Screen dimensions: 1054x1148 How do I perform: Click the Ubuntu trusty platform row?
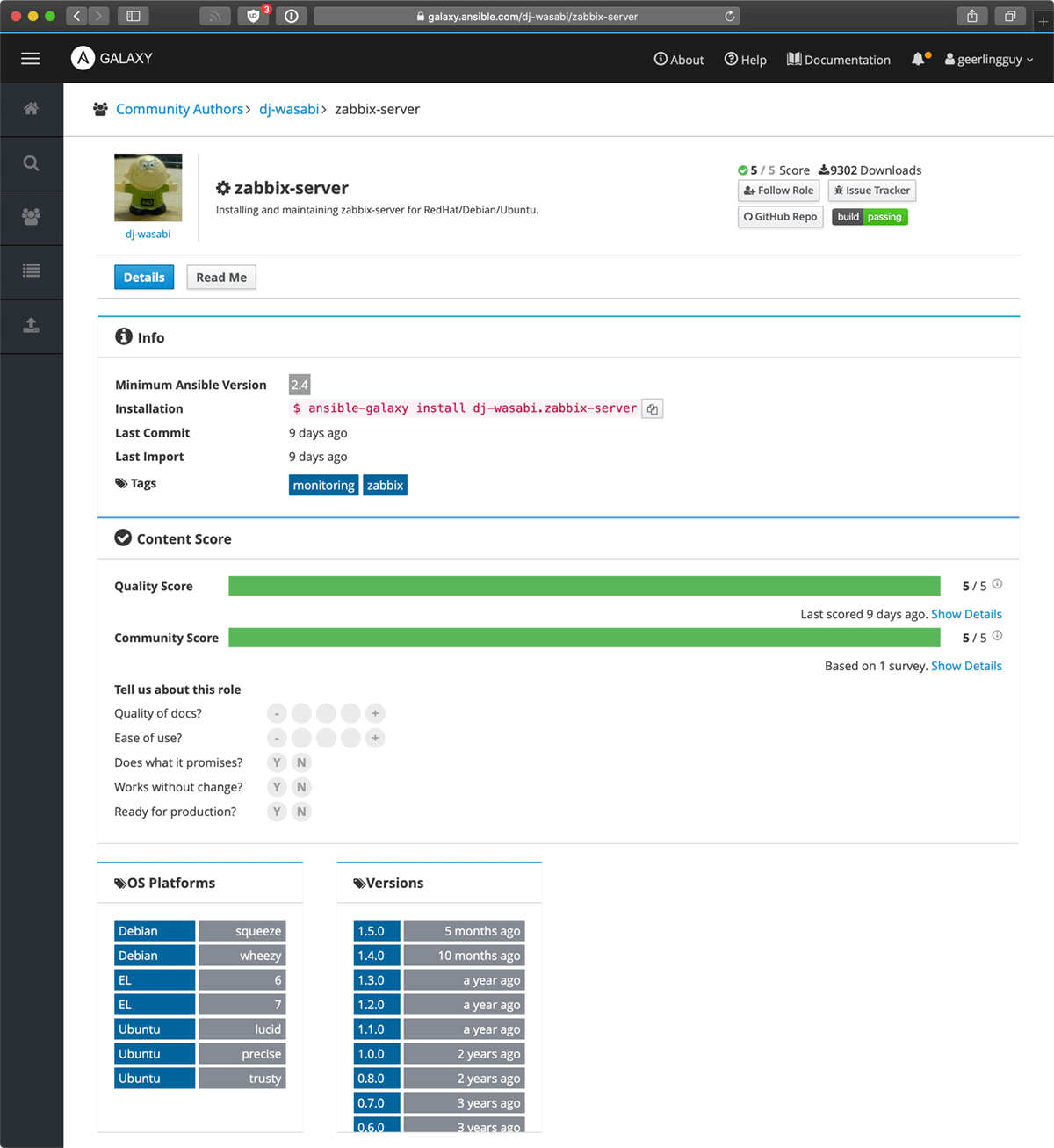coord(200,1079)
